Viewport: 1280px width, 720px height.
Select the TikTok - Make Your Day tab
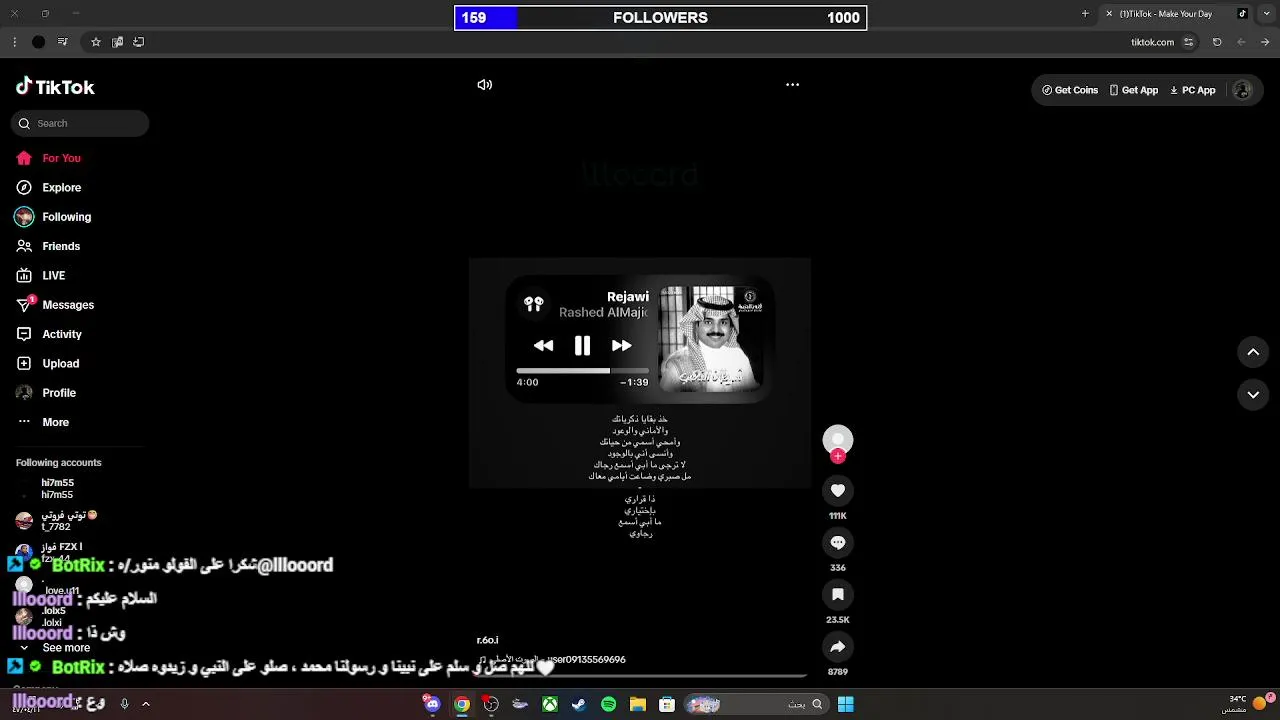[1176, 14]
